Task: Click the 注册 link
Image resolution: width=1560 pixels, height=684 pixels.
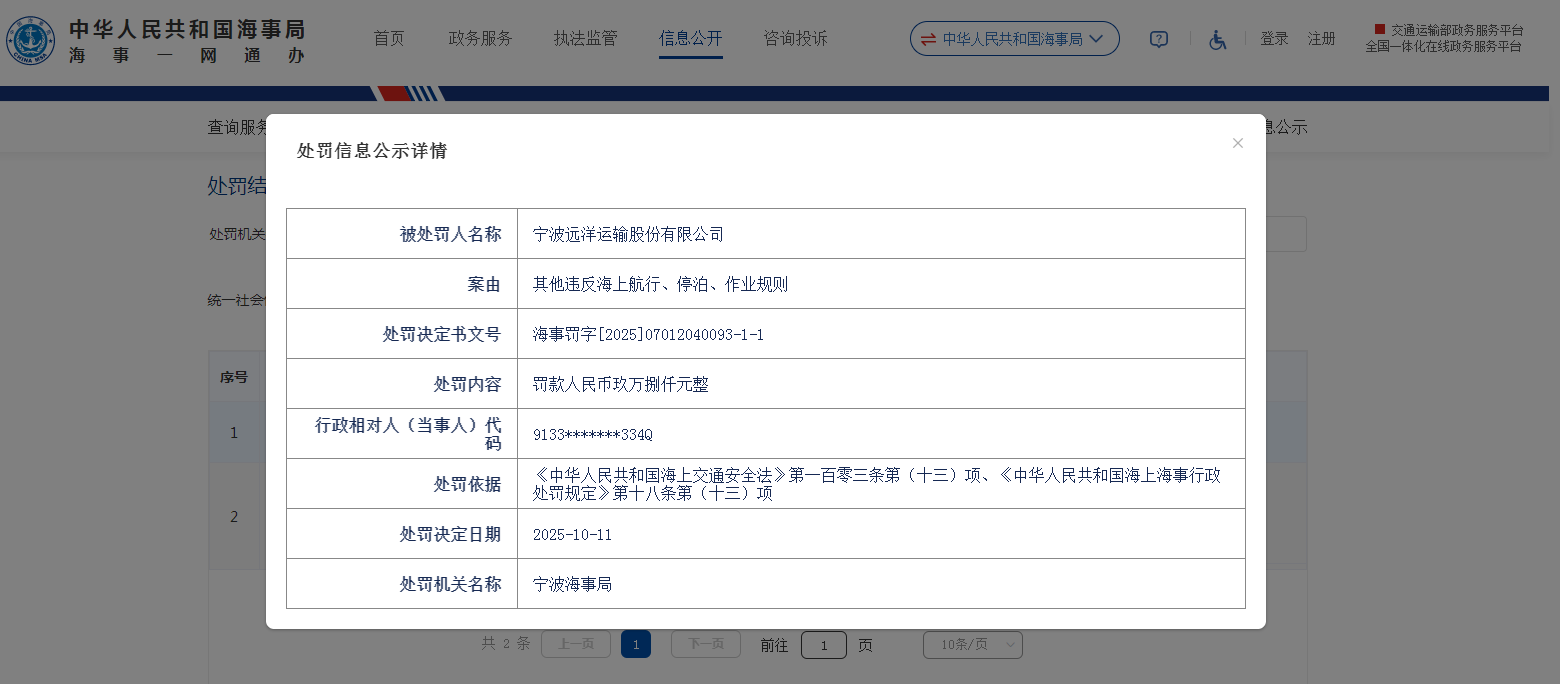Action: click(x=1322, y=38)
